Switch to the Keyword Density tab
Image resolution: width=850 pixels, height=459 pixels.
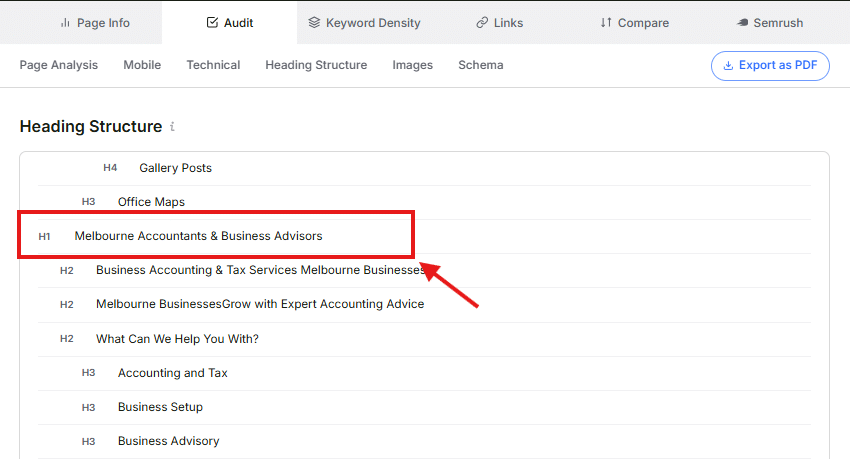(364, 23)
